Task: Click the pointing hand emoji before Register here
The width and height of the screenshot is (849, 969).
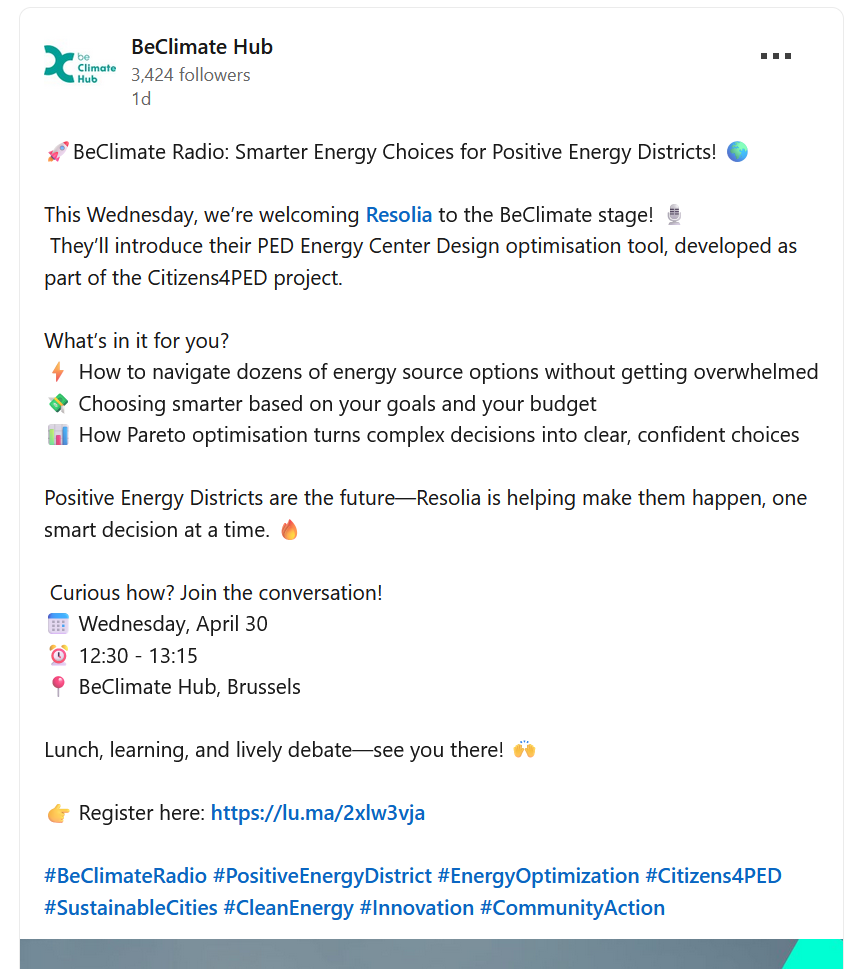Action: tap(59, 813)
